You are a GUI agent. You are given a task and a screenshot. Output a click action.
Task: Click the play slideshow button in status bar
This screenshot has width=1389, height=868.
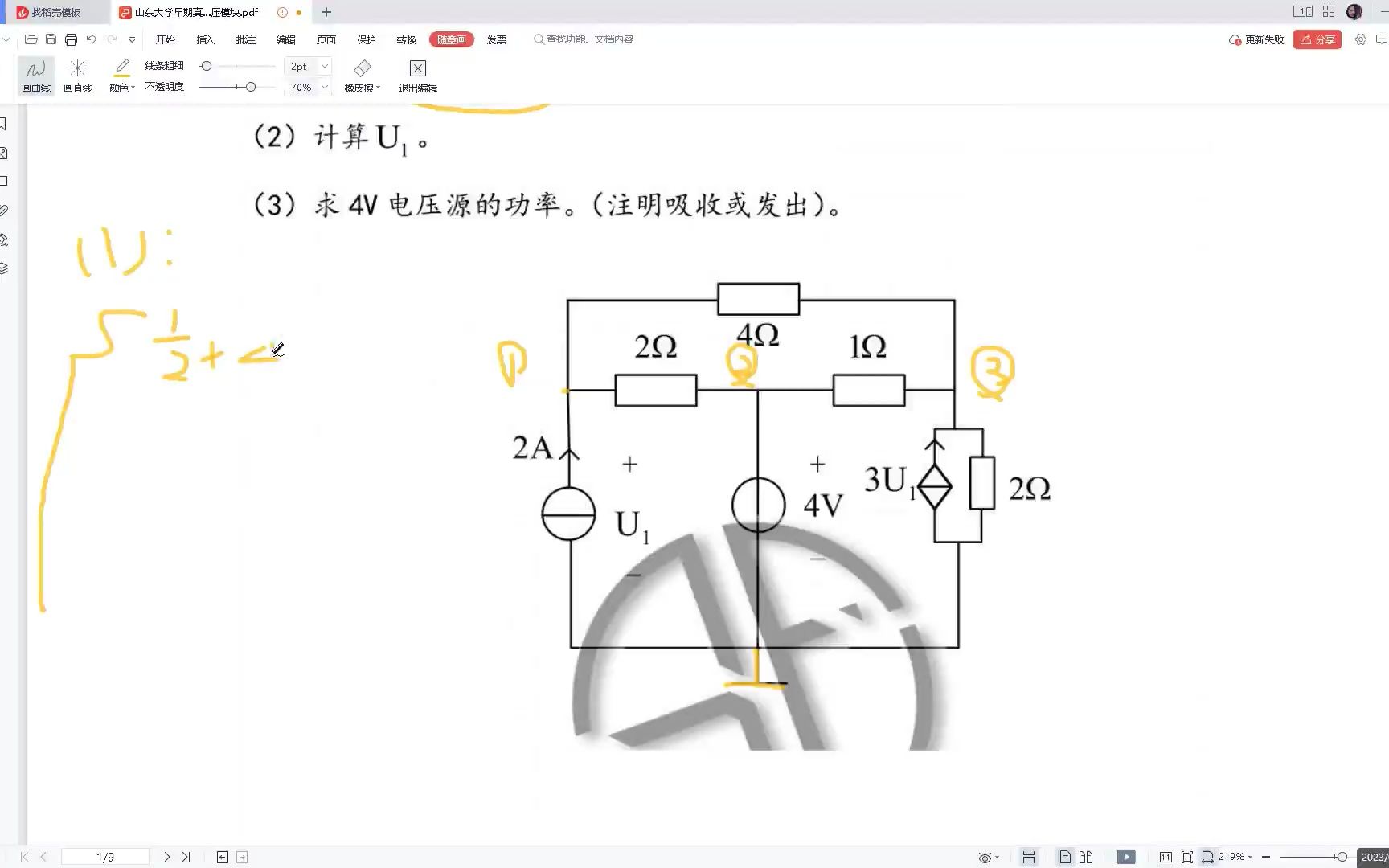1126,858
